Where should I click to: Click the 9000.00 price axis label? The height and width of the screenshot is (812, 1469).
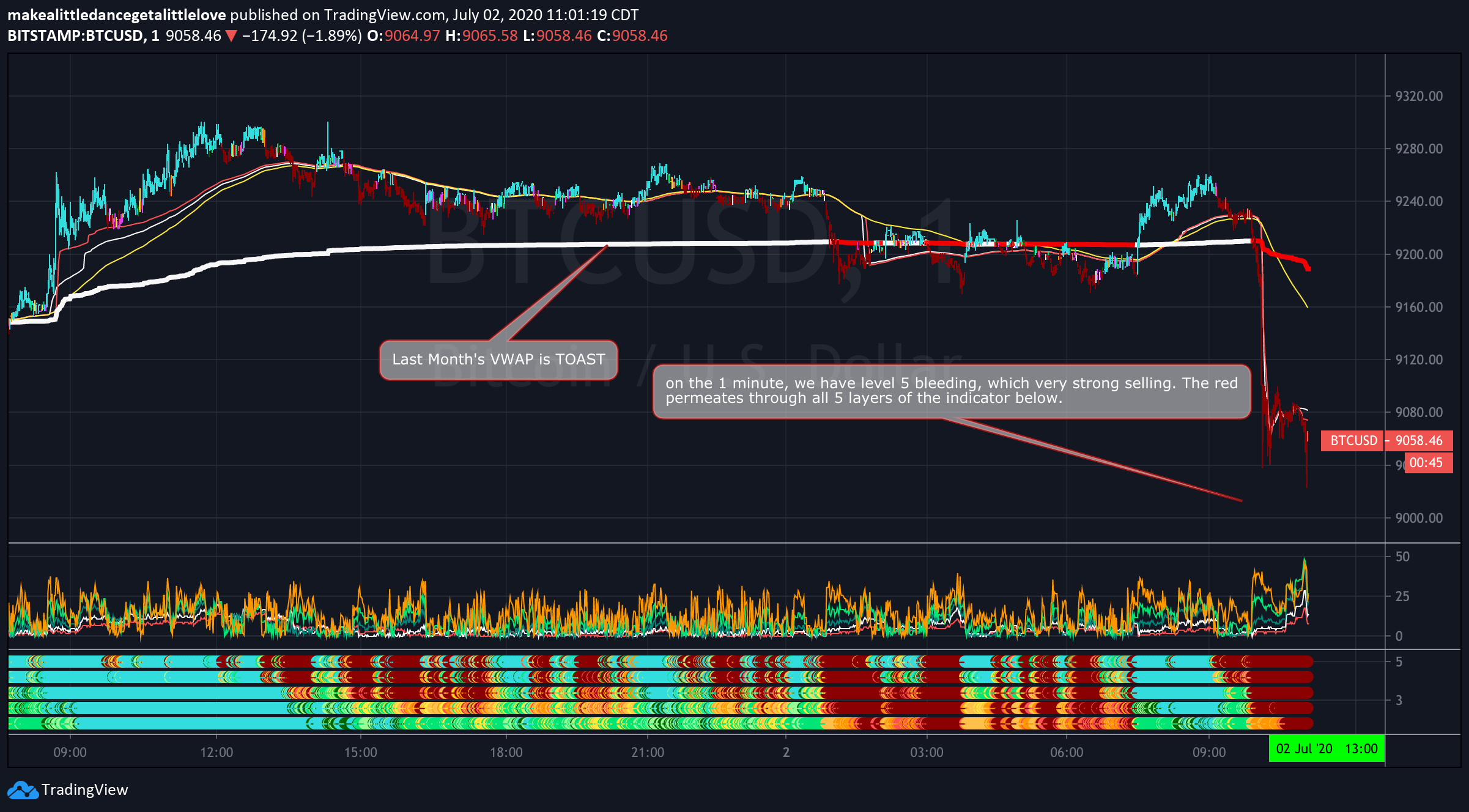pos(1419,518)
